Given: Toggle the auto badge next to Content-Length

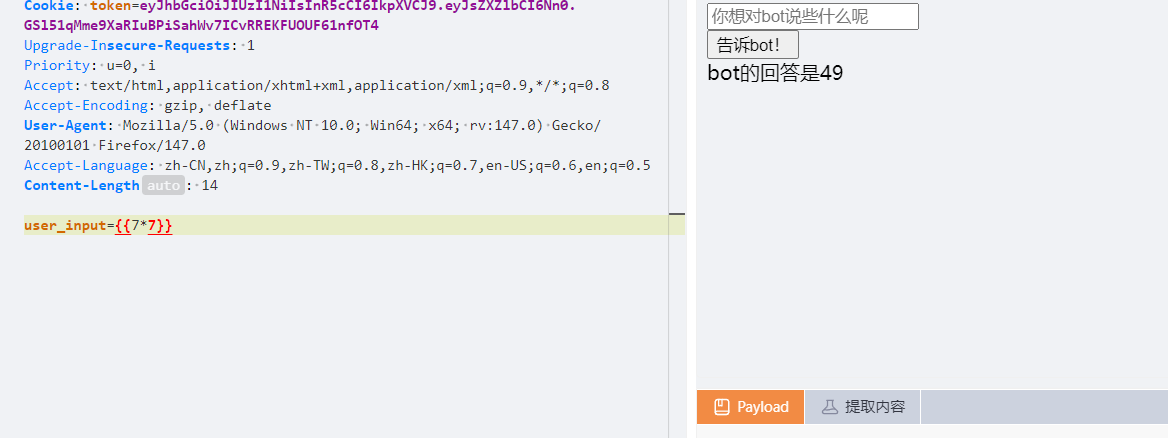Looking at the screenshot, I should pyautogui.click(x=163, y=185).
